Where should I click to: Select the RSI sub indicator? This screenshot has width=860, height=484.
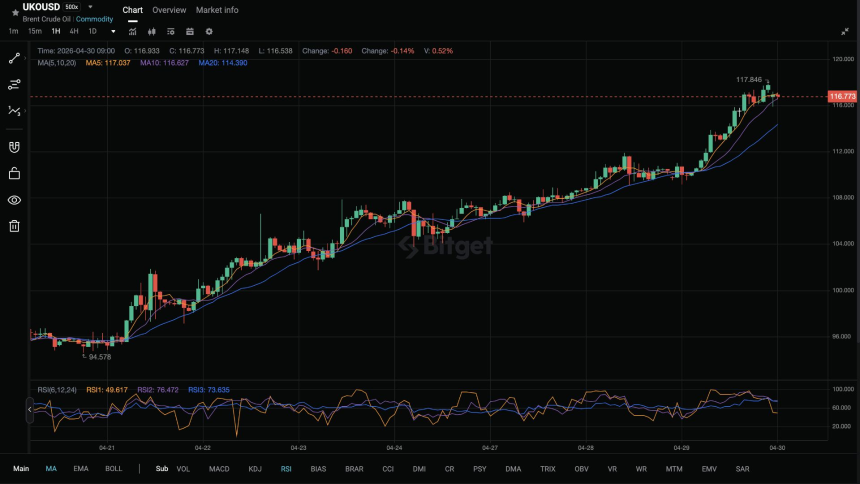point(286,469)
